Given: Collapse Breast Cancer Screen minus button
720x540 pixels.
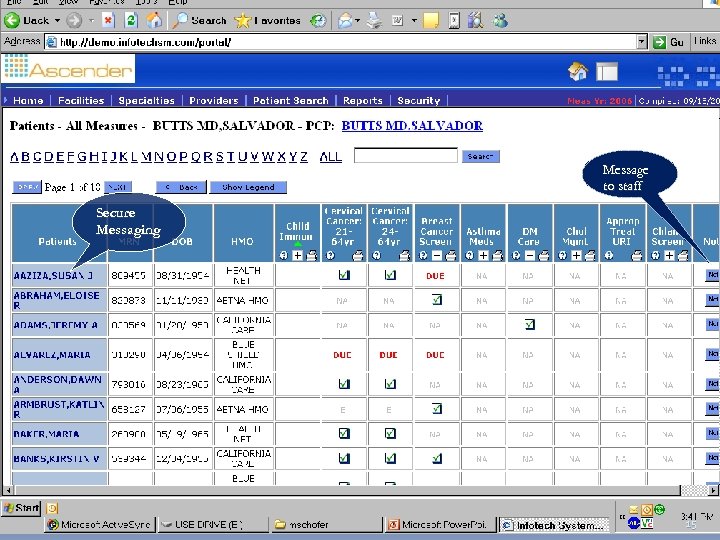Looking at the screenshot, I should 437,256.
